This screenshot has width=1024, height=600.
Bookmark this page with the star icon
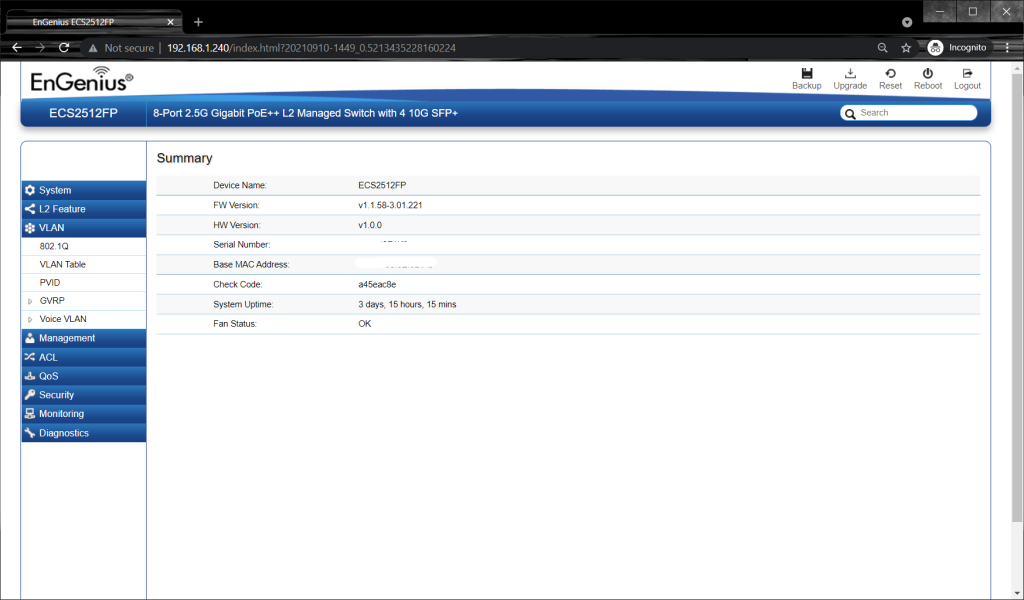tap(906, 48)
